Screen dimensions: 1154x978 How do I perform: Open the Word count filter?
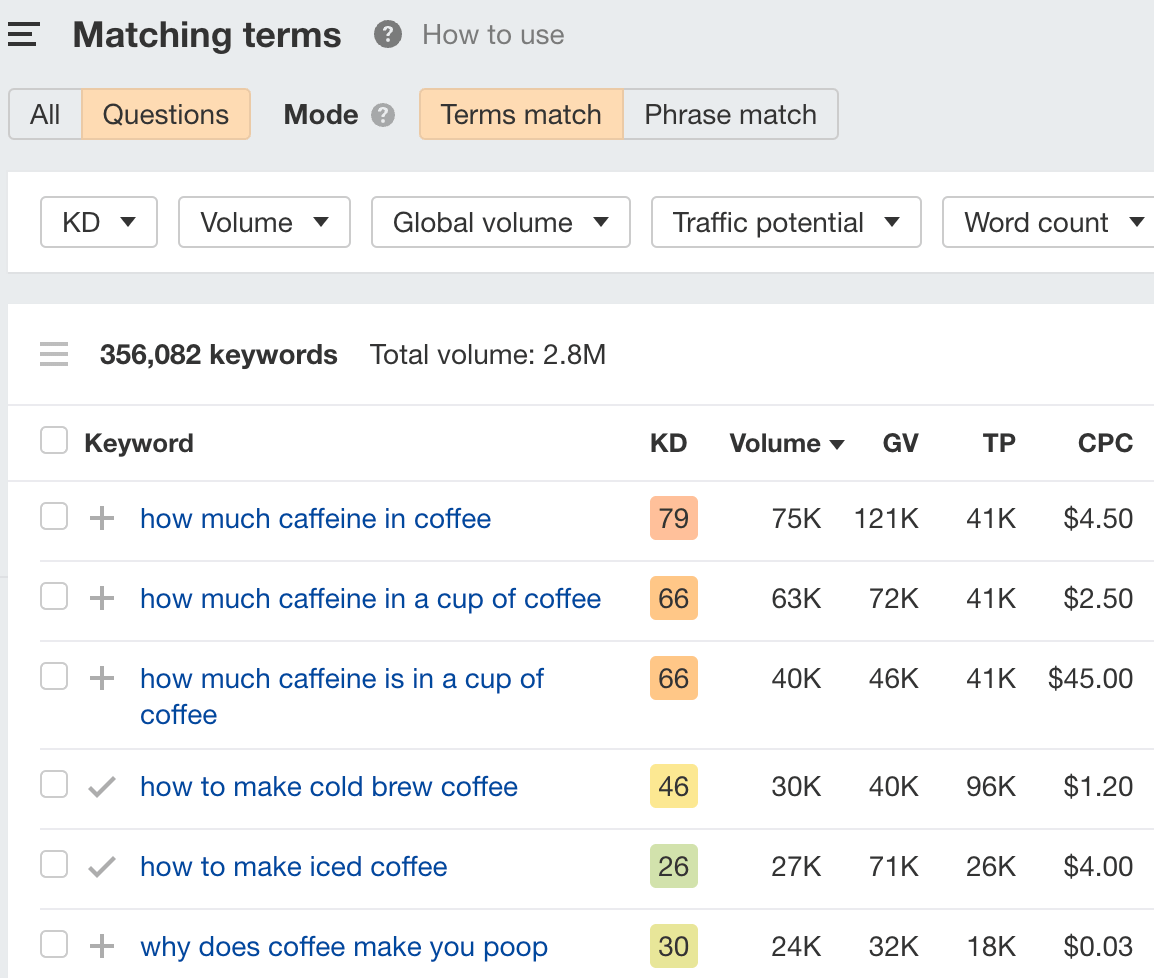(1048, 222)
